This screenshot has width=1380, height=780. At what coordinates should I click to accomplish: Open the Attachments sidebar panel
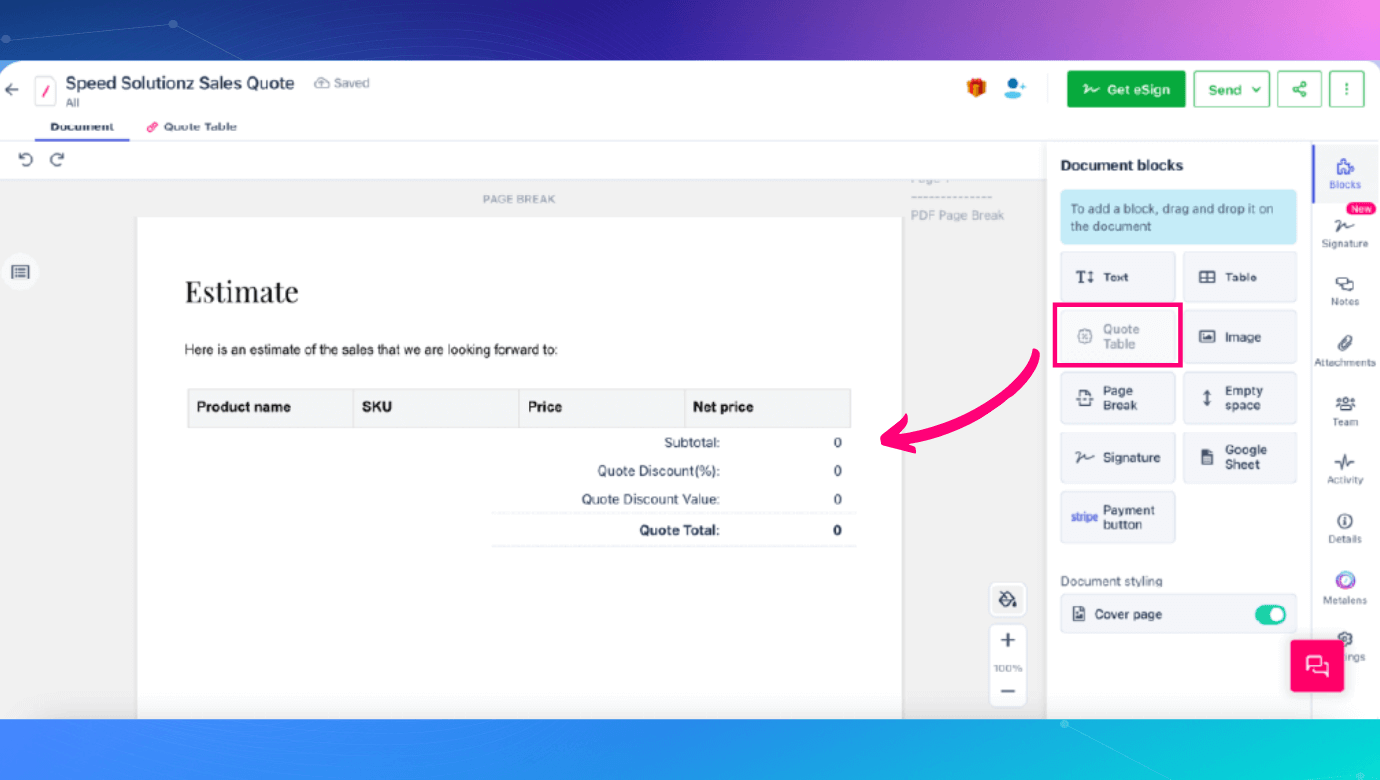(x=1344, y=351)
